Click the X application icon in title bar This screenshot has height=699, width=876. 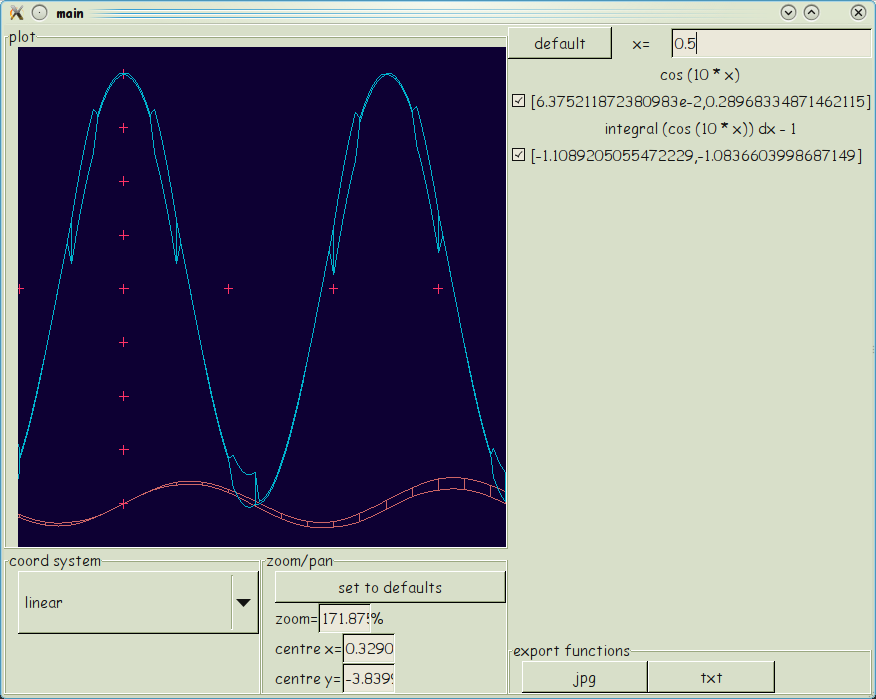tap(16, 13)
